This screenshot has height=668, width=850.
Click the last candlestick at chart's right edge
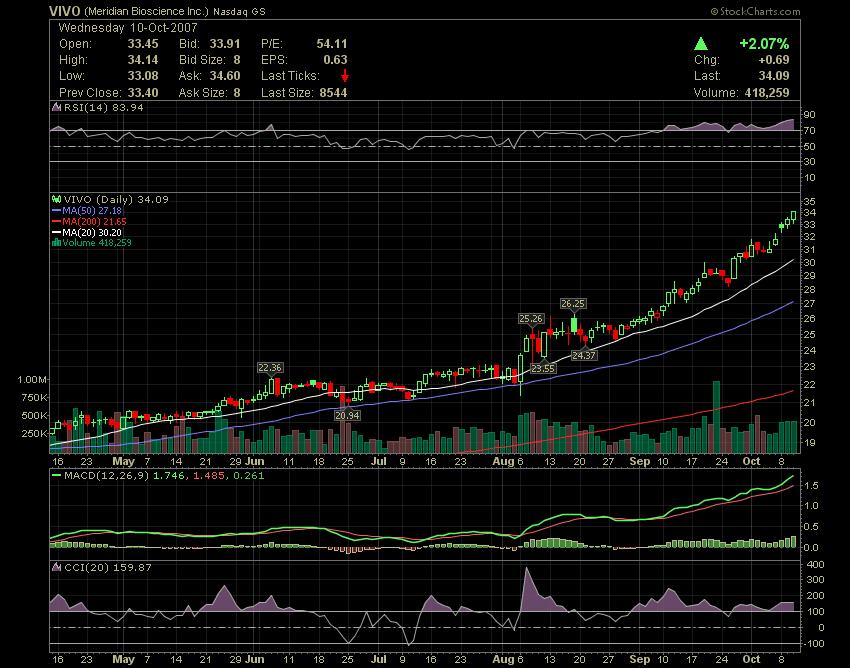[x=793, y=216]
